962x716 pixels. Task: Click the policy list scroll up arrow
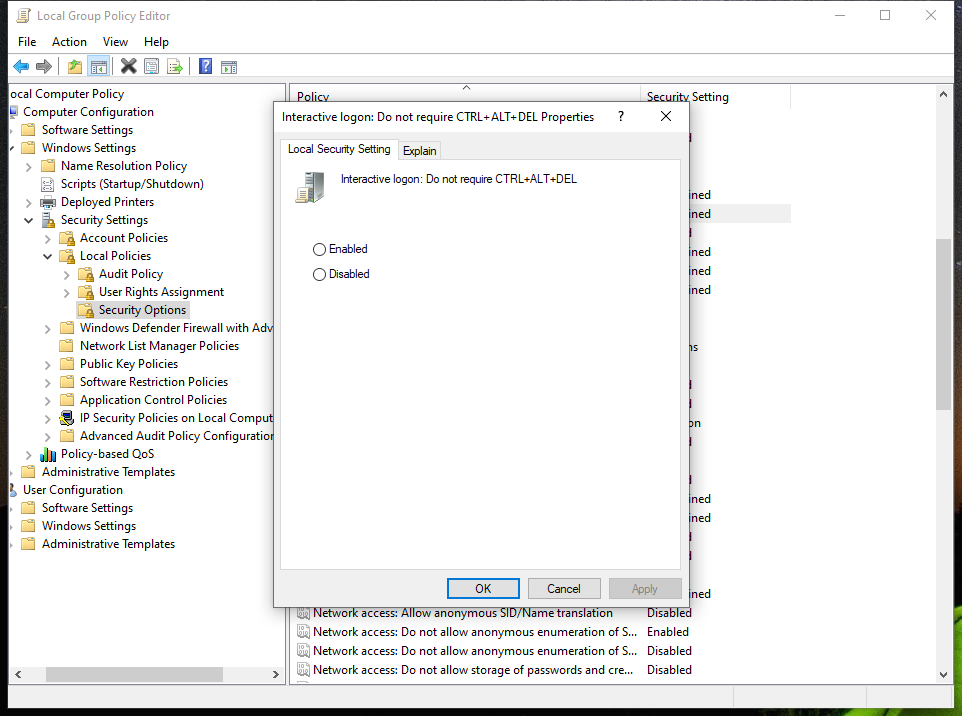(x=944, y=94)
